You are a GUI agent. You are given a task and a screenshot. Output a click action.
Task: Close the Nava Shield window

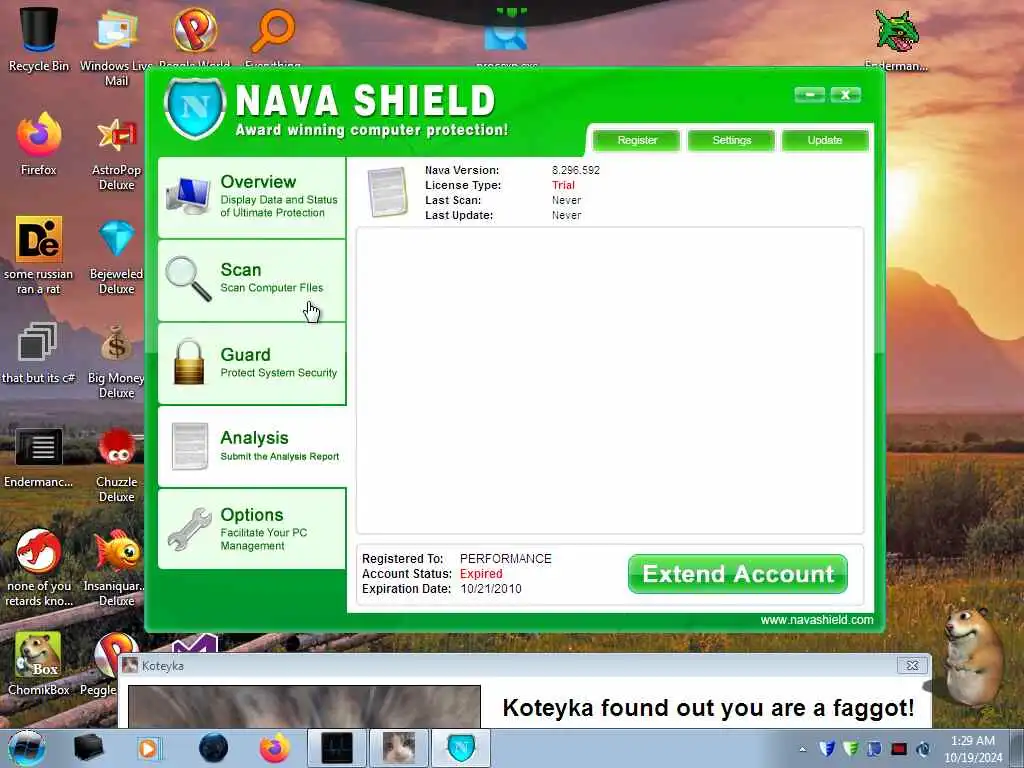coord(846,95)
